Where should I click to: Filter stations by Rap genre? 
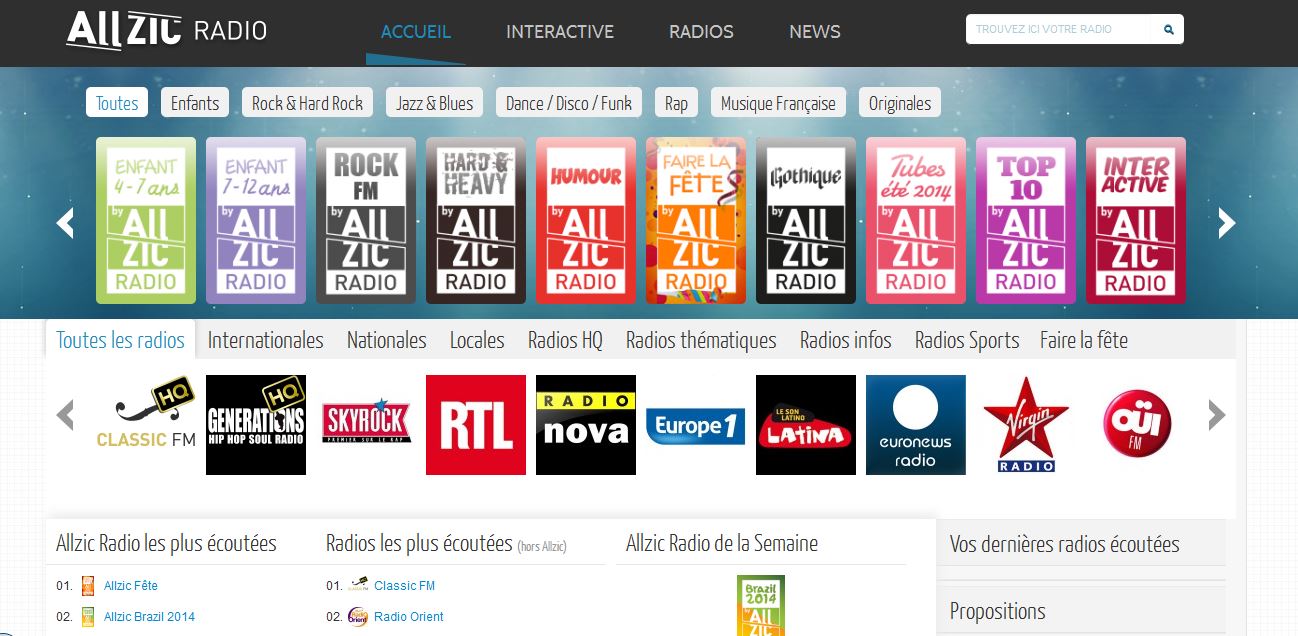tap(676, 102)
